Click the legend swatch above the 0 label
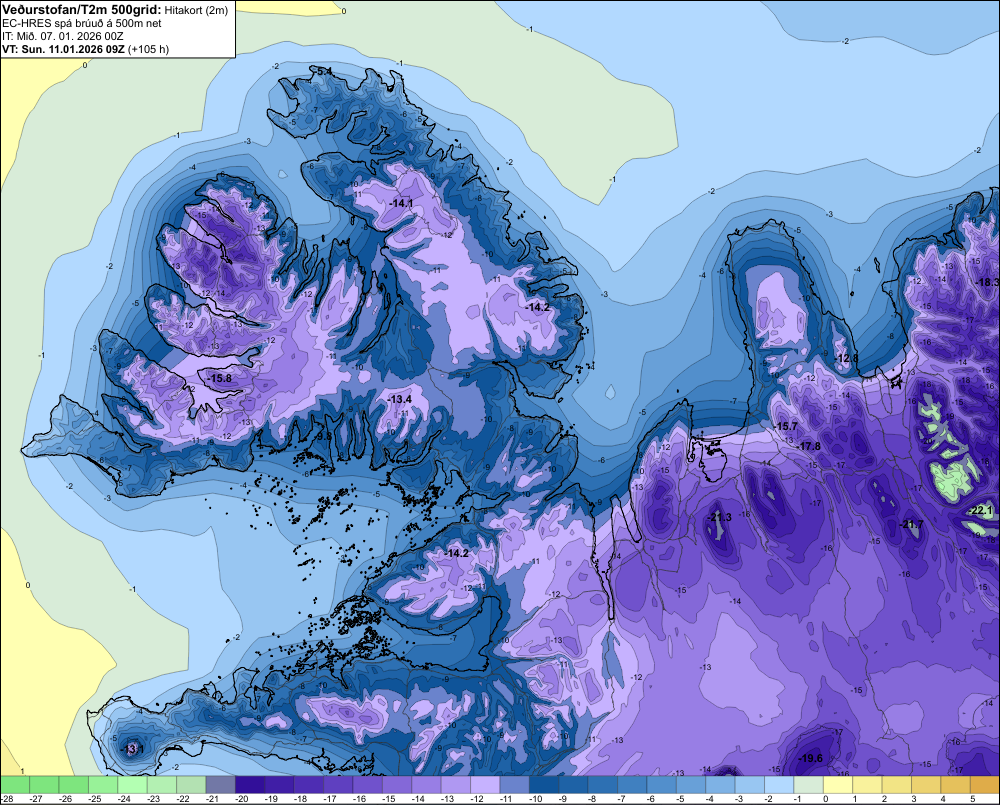1000x805 pixels. 838,785
